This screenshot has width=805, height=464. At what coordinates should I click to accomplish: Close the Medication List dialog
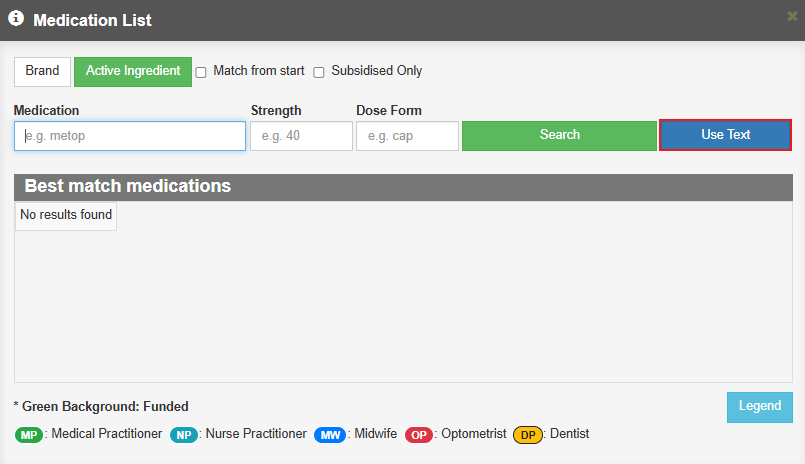tap(792, 16)
